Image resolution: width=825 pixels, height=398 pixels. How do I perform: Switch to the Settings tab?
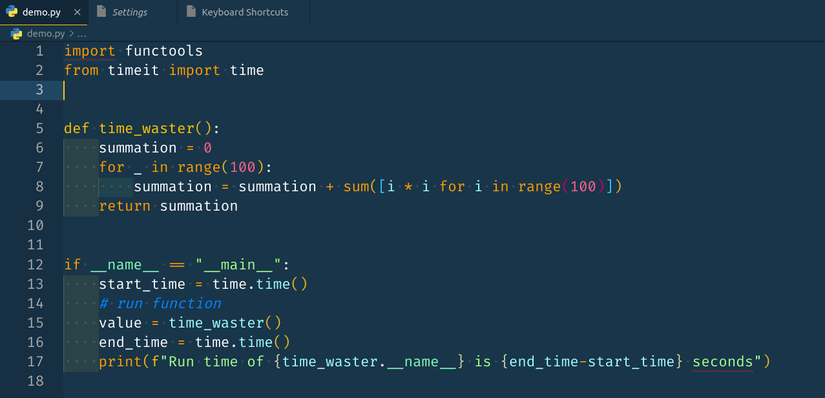pos(133,12)
